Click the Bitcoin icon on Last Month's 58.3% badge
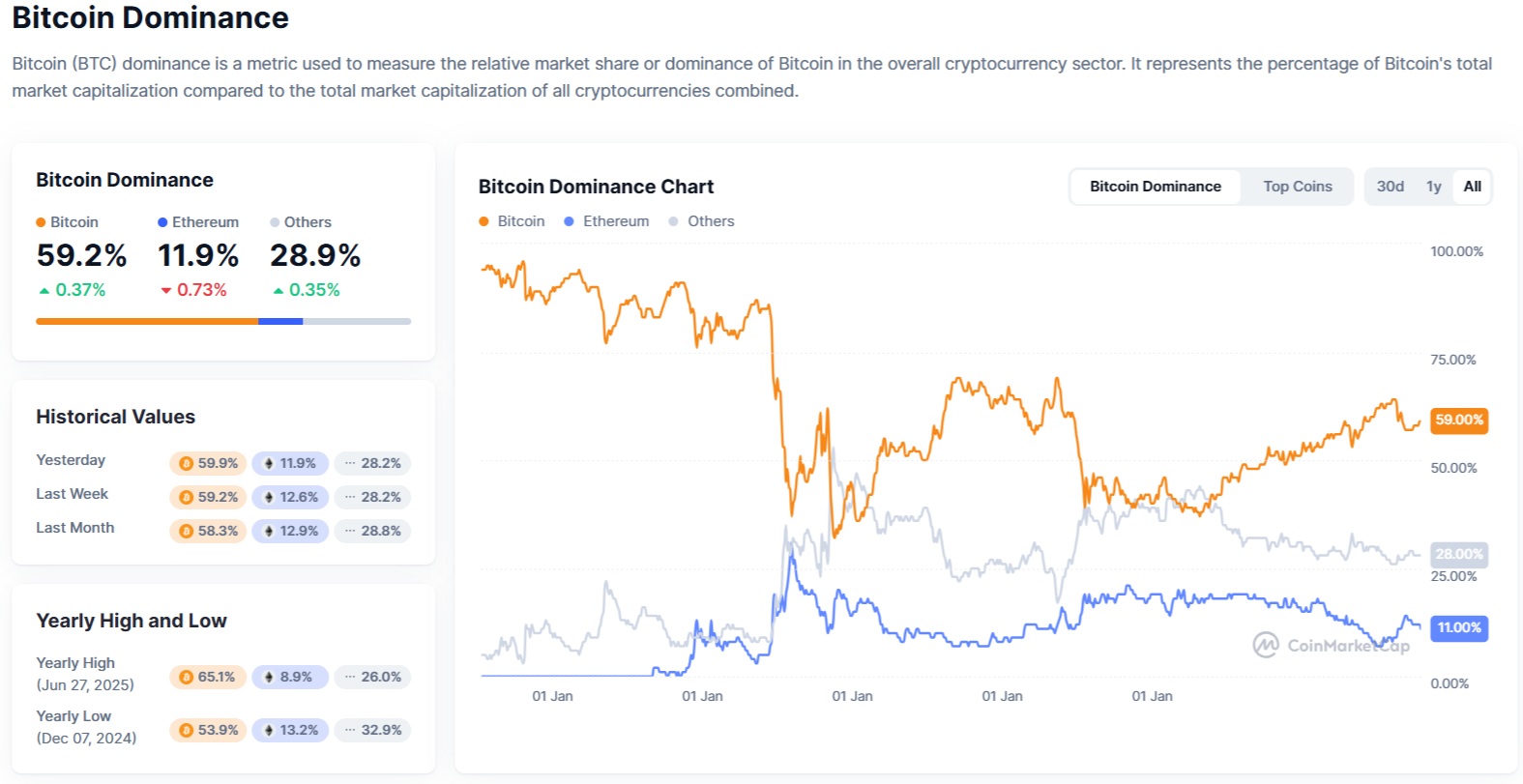Viewport: 1523px width, 784px height. [187, 531]
